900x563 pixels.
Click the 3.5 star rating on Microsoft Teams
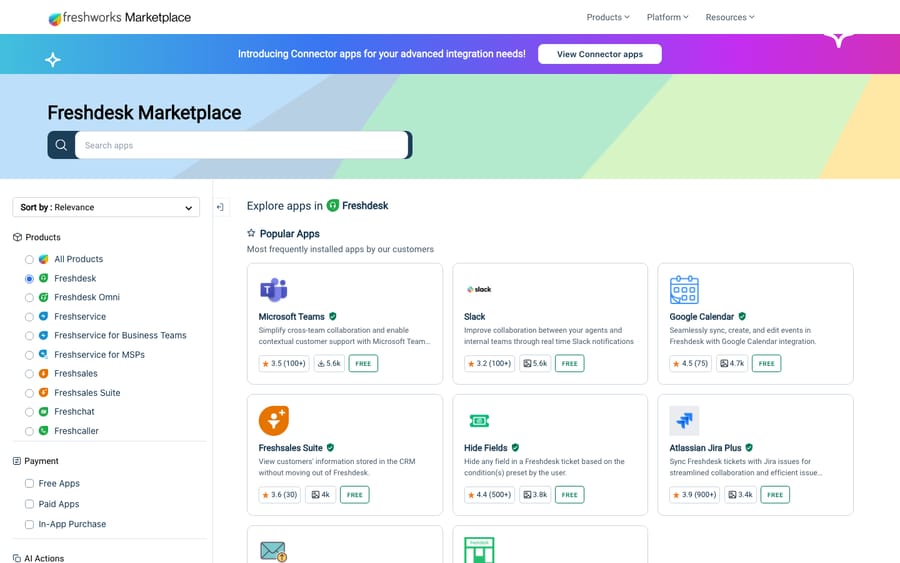[x=284, y=363]
